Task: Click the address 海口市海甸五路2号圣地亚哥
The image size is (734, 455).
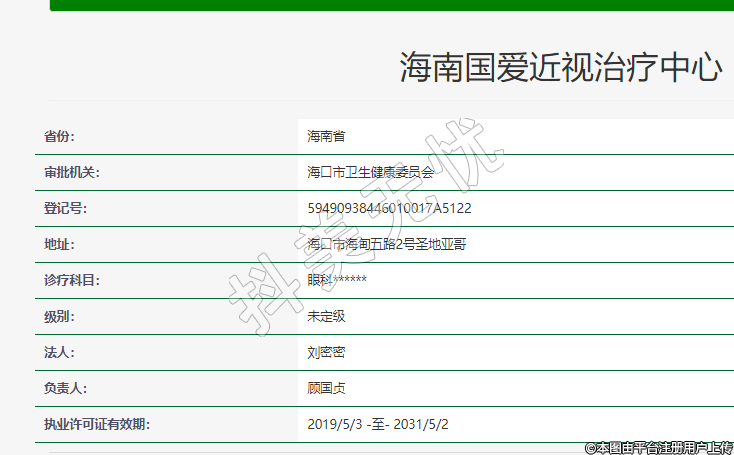Action: tap(386, 244)
